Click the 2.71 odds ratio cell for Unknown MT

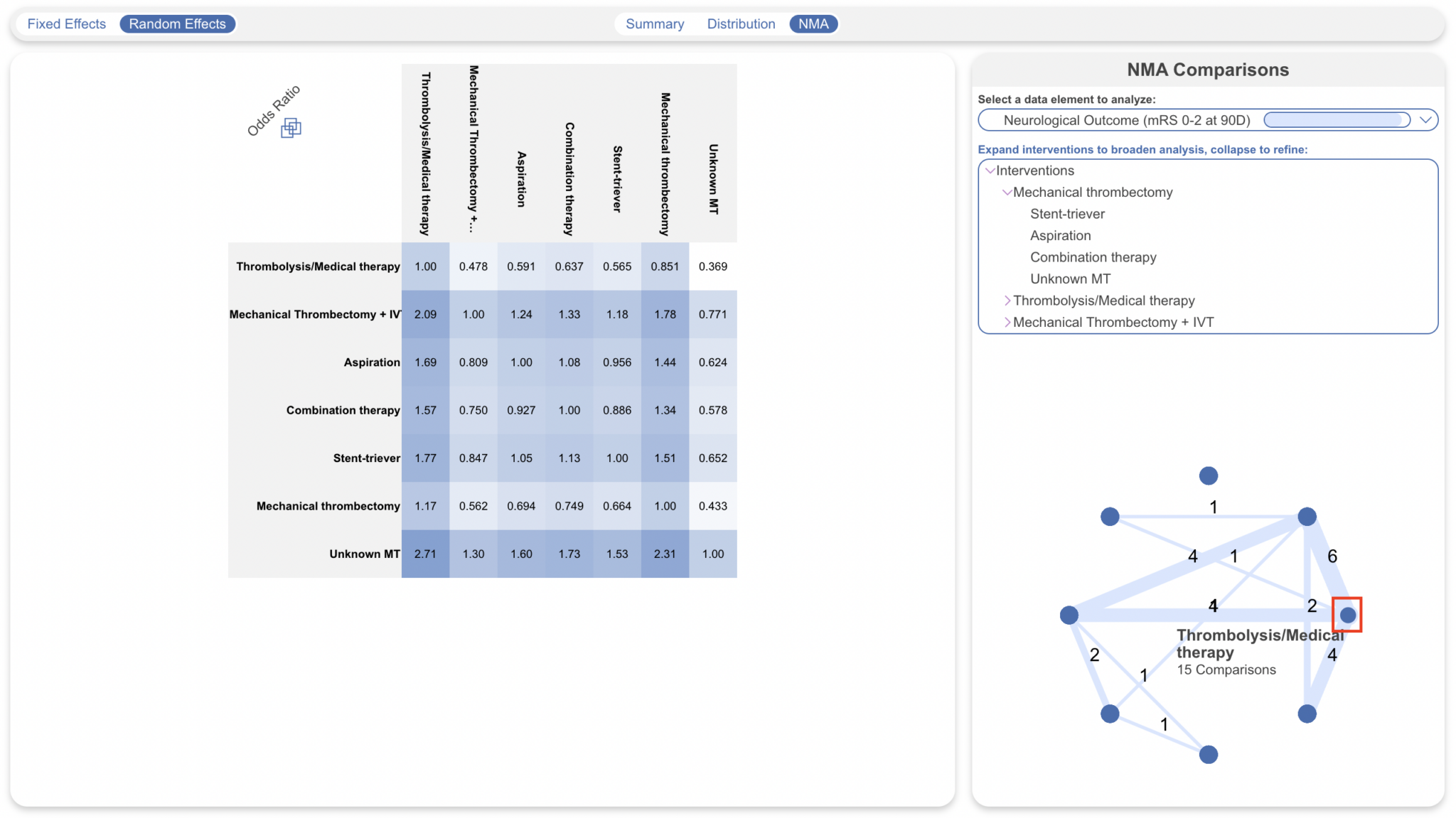(x=425, y=554)
